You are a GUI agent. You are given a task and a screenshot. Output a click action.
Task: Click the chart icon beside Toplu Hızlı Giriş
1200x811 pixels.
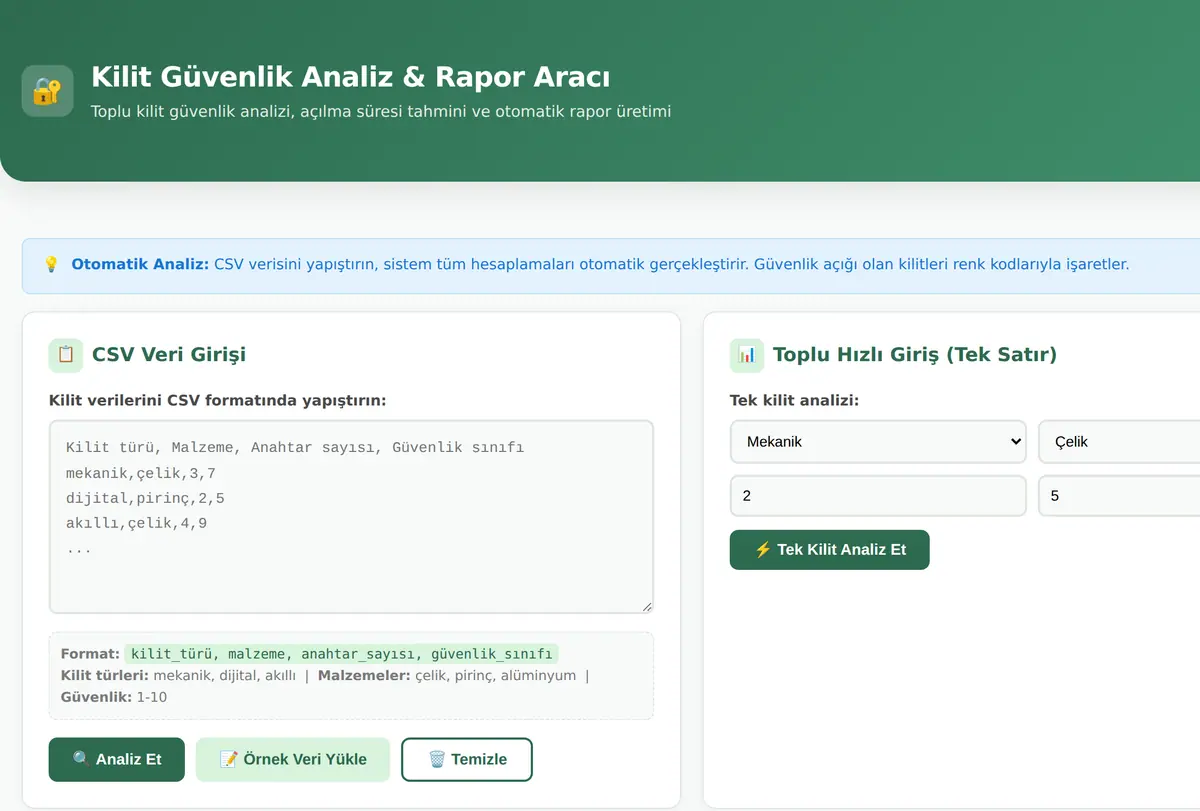(747, 355)
